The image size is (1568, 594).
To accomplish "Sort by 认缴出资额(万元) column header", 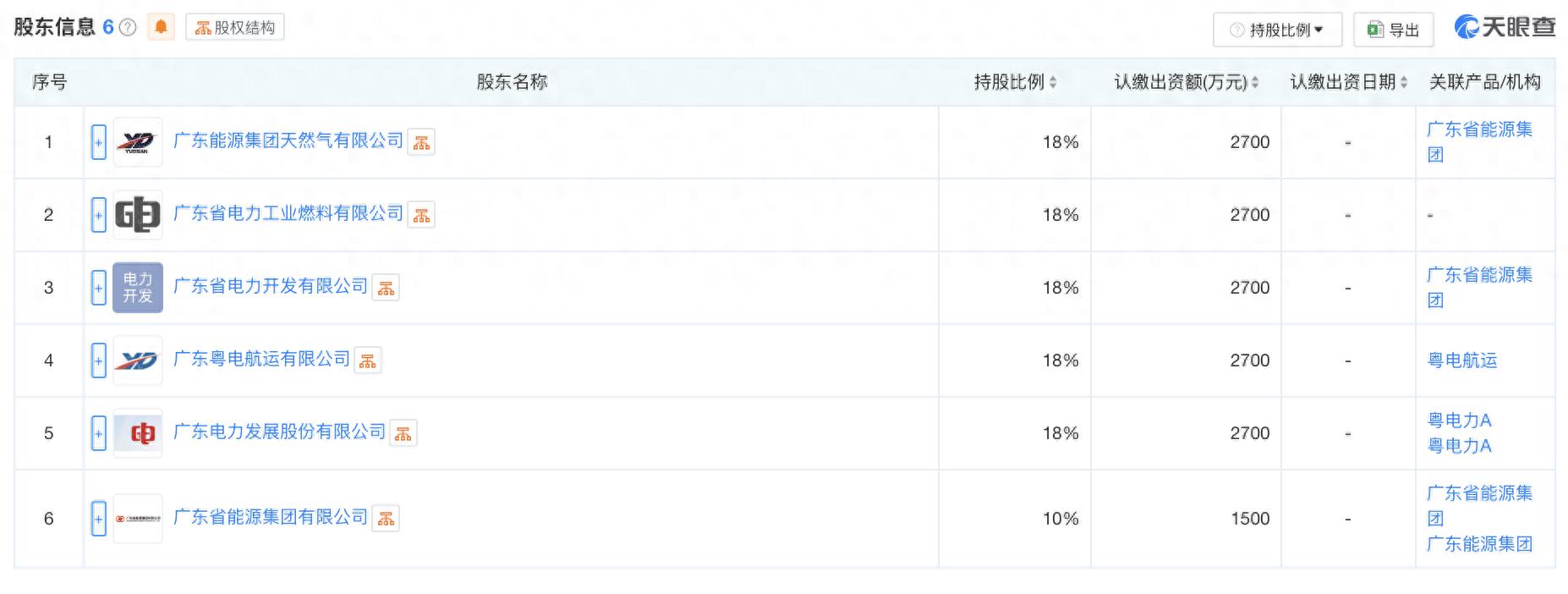I will (x=1187, y=82).
